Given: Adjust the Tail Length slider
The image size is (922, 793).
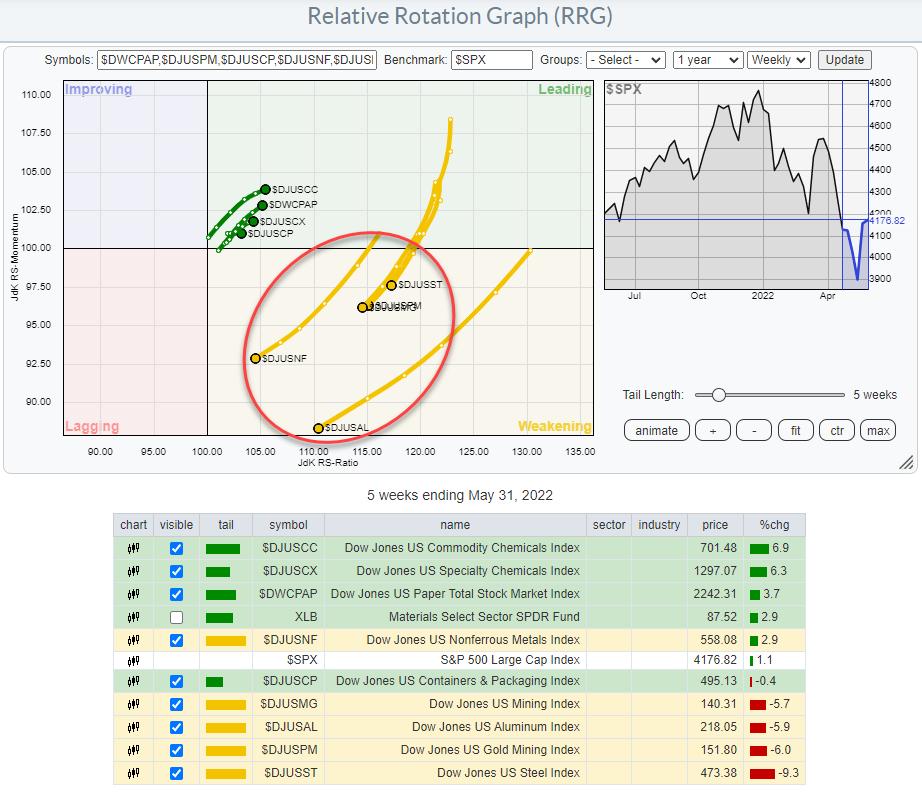Looking at the screenshot, I should tap(719, 394).
